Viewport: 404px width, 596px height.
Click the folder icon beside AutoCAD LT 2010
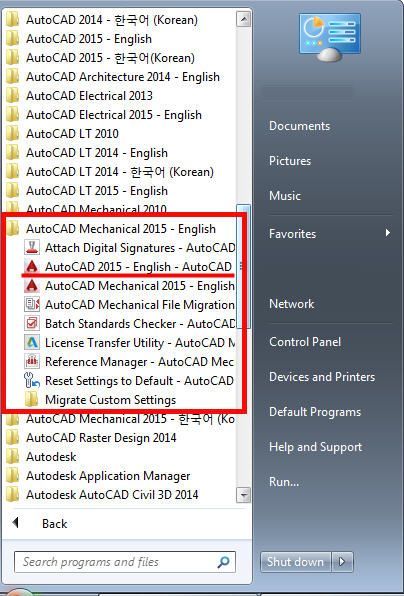click(13, 133)
